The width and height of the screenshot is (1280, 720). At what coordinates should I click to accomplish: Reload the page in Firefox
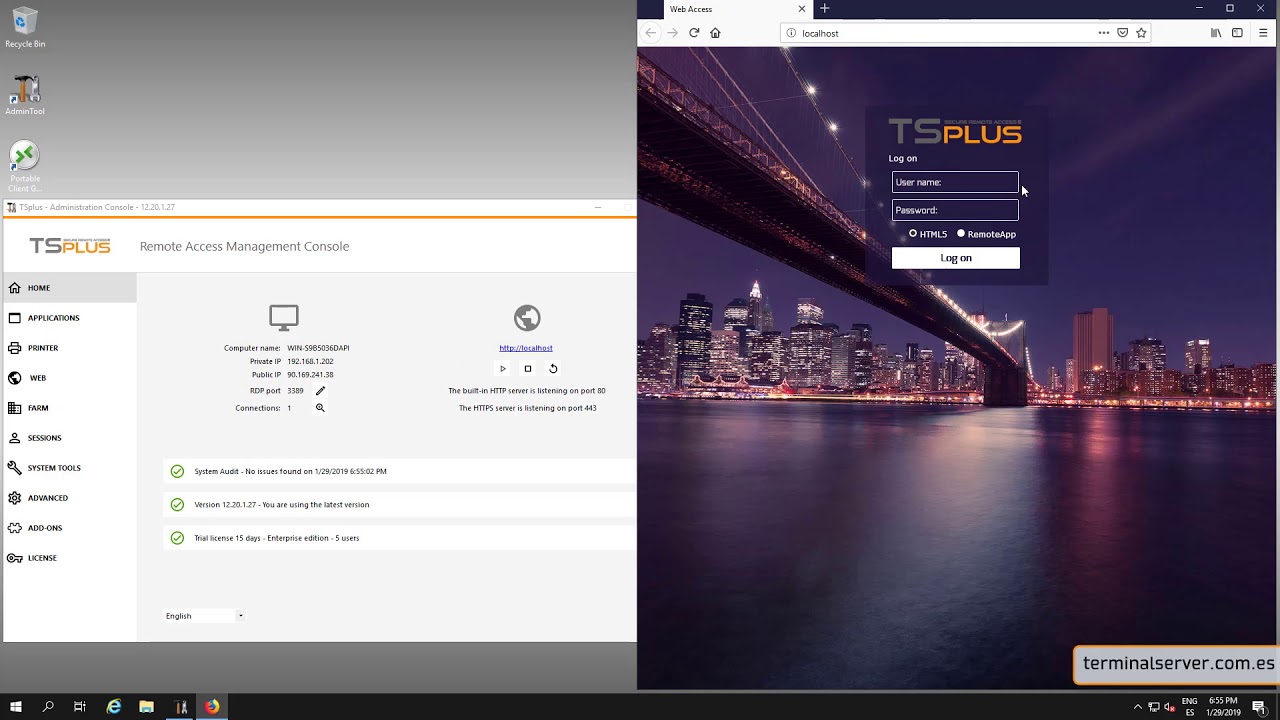tap(694, 33)
